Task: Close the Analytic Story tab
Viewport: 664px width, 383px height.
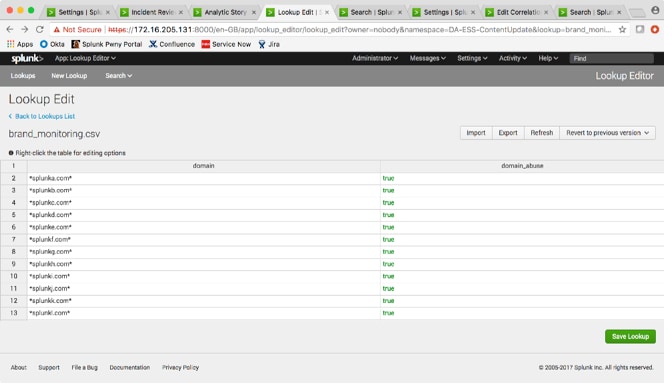Action: coord(254,12)
